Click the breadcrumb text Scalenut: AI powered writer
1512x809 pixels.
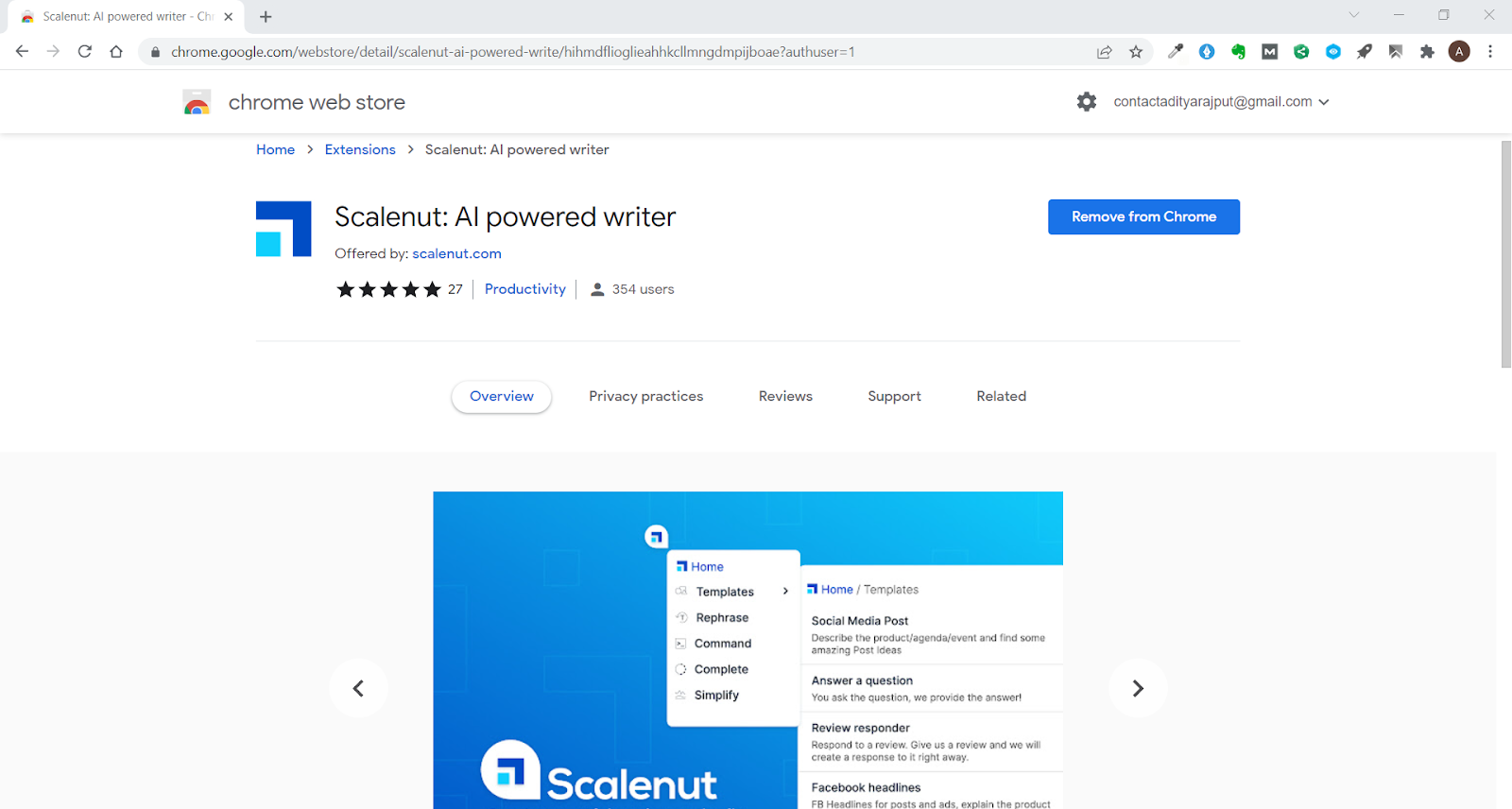(x=517, y=149)
